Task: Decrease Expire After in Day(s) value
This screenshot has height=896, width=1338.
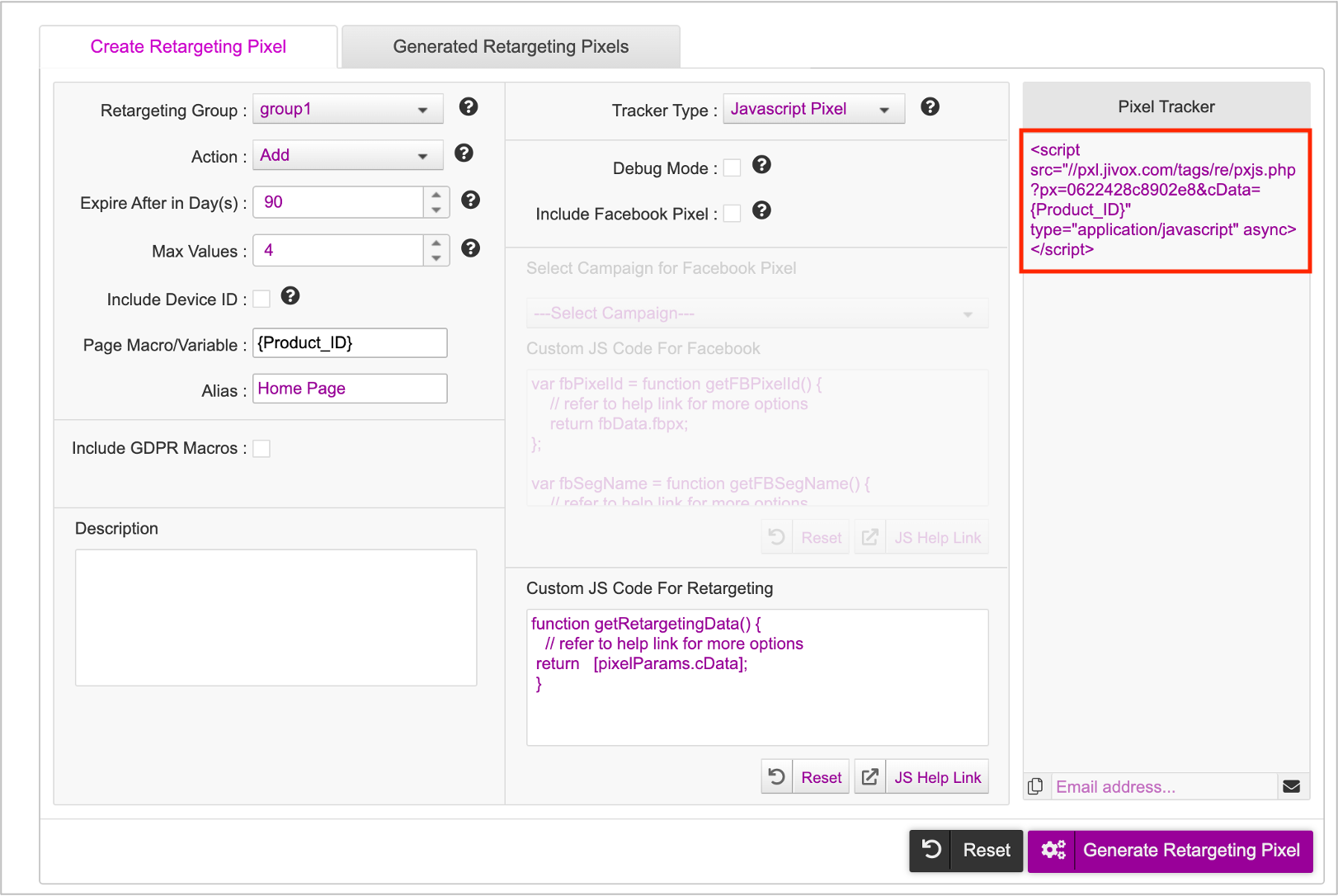Action: point(436,210)
